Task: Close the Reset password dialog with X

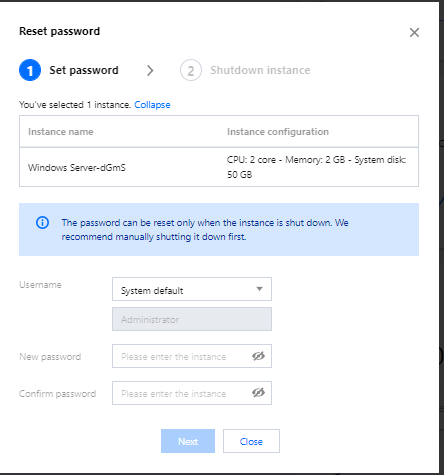Action: tap(414, 32)
